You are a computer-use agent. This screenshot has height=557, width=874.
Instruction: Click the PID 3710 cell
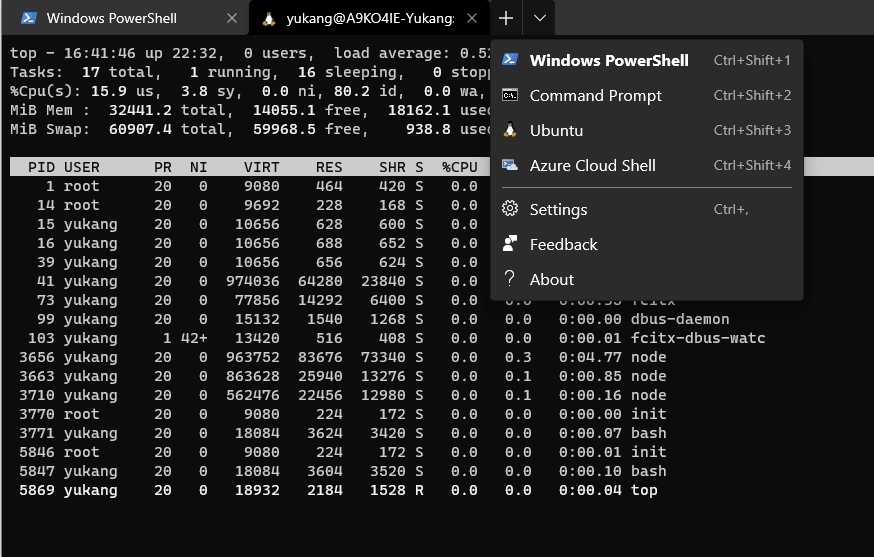pos(37,395)
